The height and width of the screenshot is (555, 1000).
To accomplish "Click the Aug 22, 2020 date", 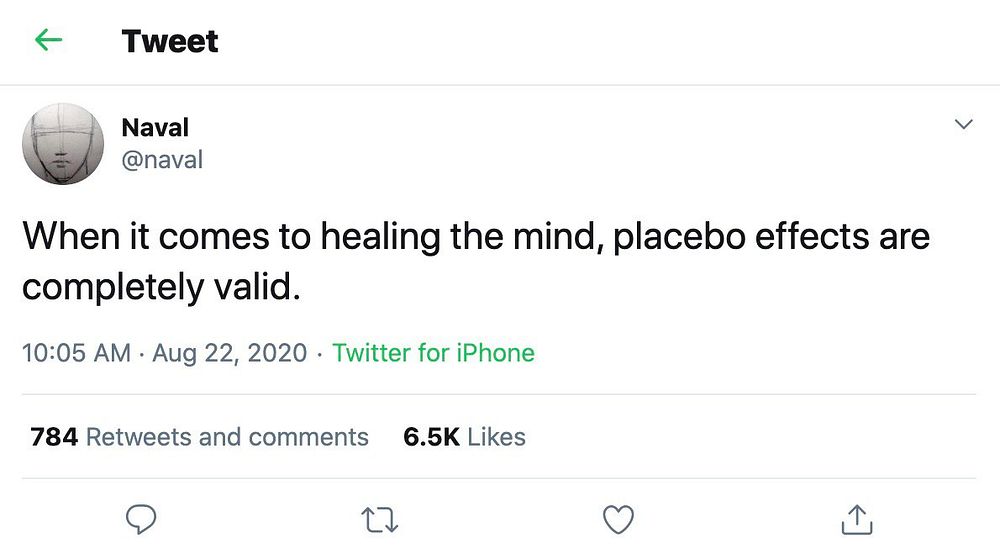I will [229, 353].
